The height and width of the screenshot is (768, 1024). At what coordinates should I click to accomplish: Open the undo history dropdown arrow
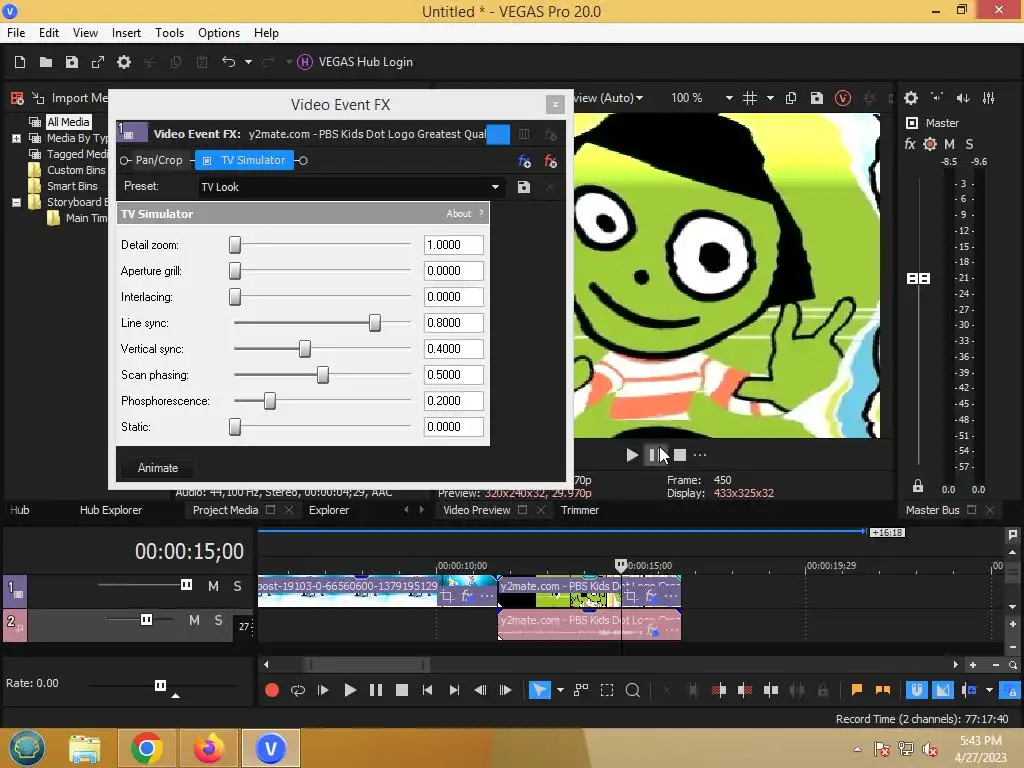(248, 62)
